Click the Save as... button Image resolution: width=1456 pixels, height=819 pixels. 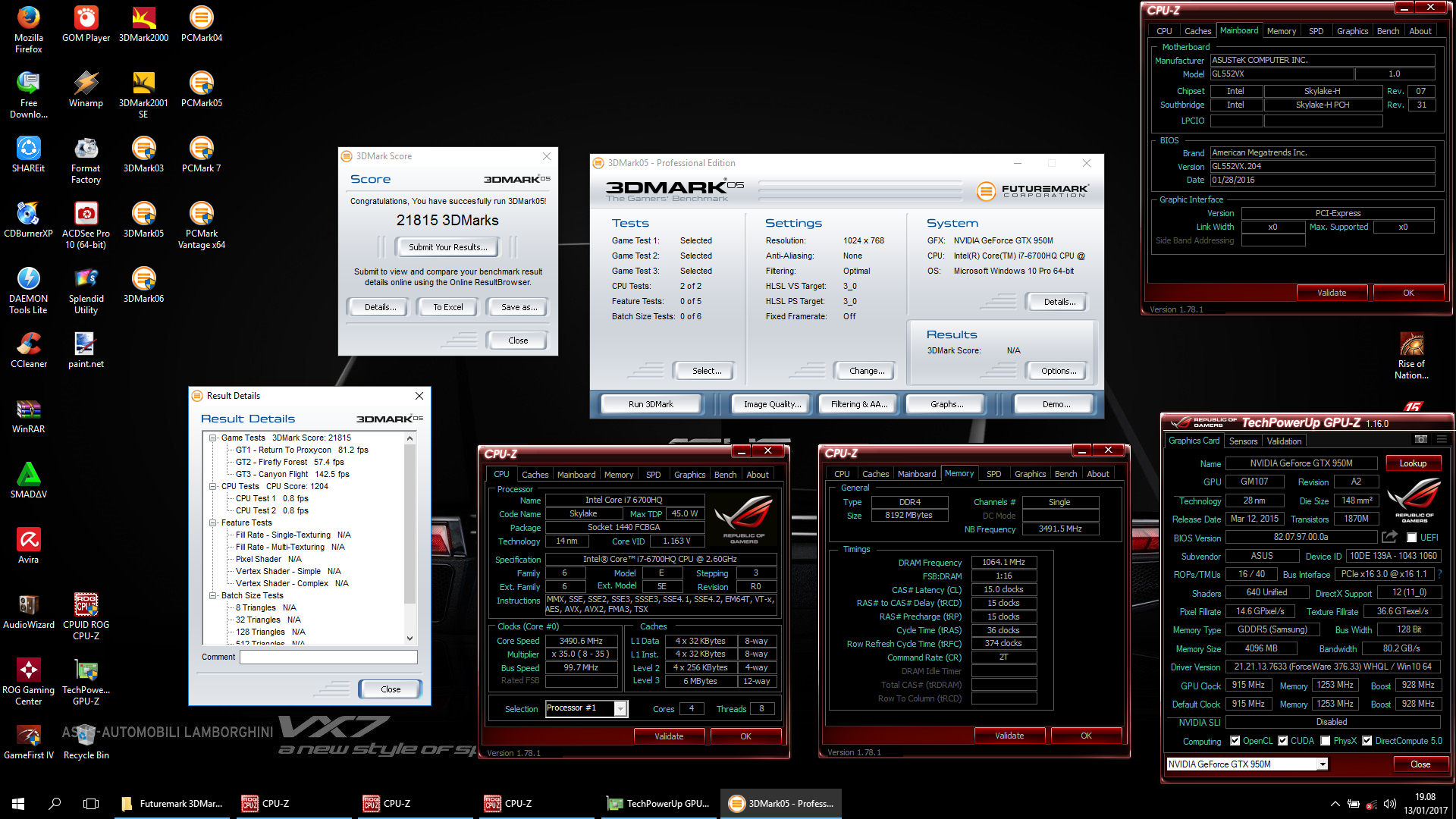[x=519, y=307]
